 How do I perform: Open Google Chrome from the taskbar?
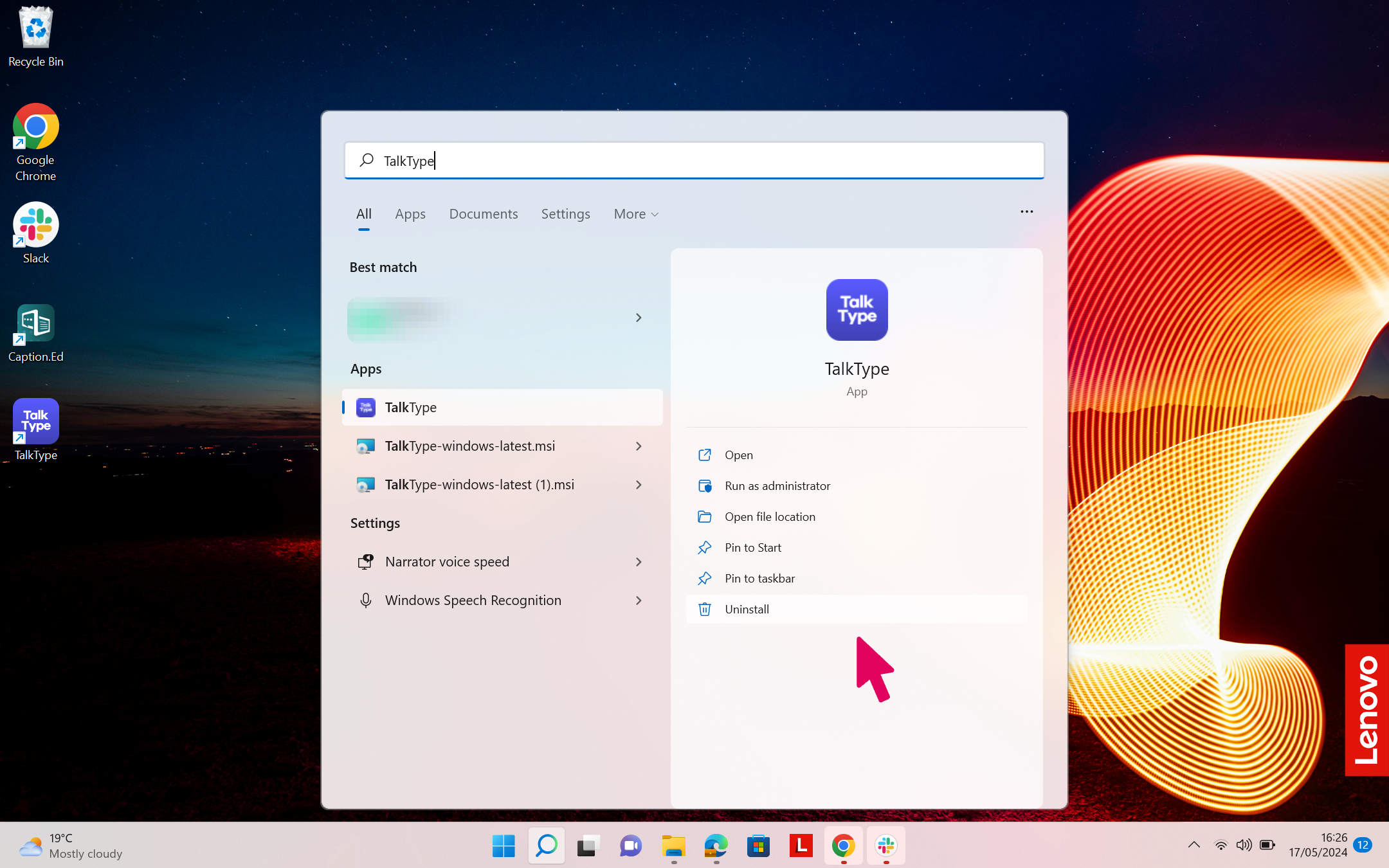pos(843,845)
